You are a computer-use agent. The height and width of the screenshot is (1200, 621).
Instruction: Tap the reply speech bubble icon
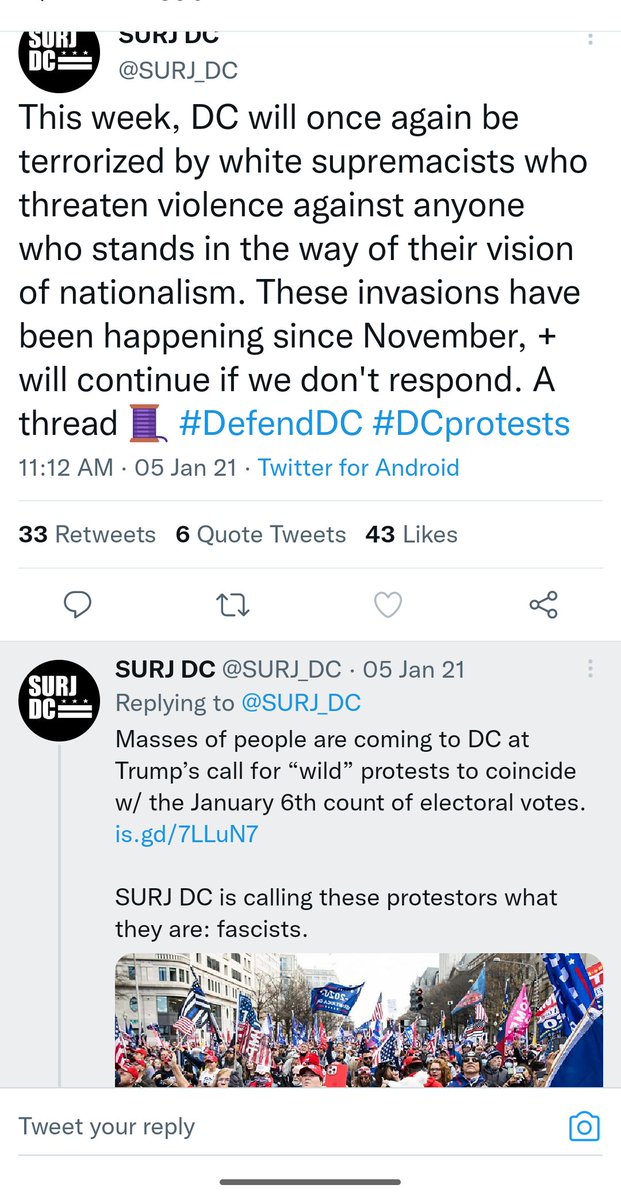click(x=77, y=604)
